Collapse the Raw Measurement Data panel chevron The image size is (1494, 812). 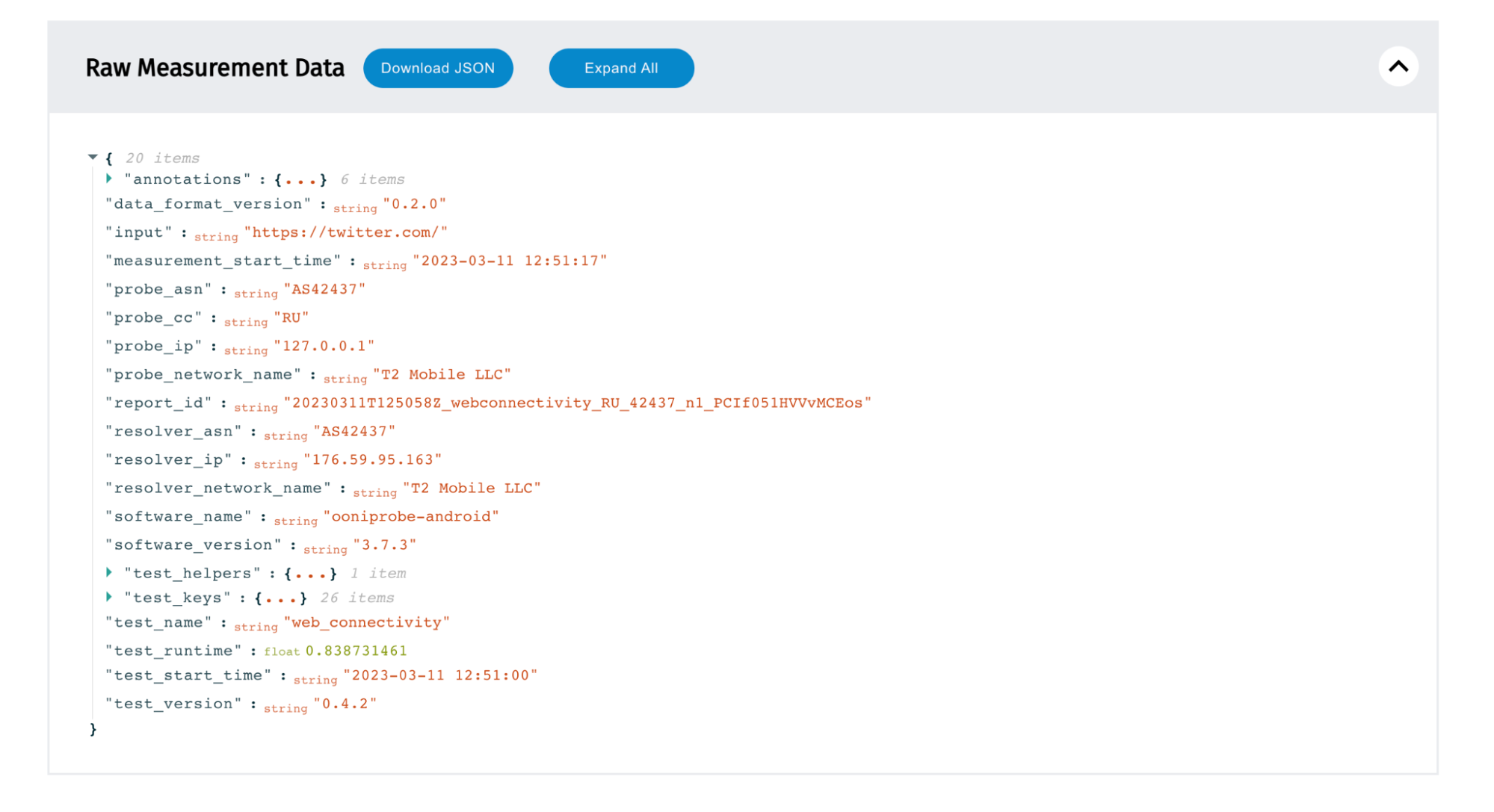1398,66
